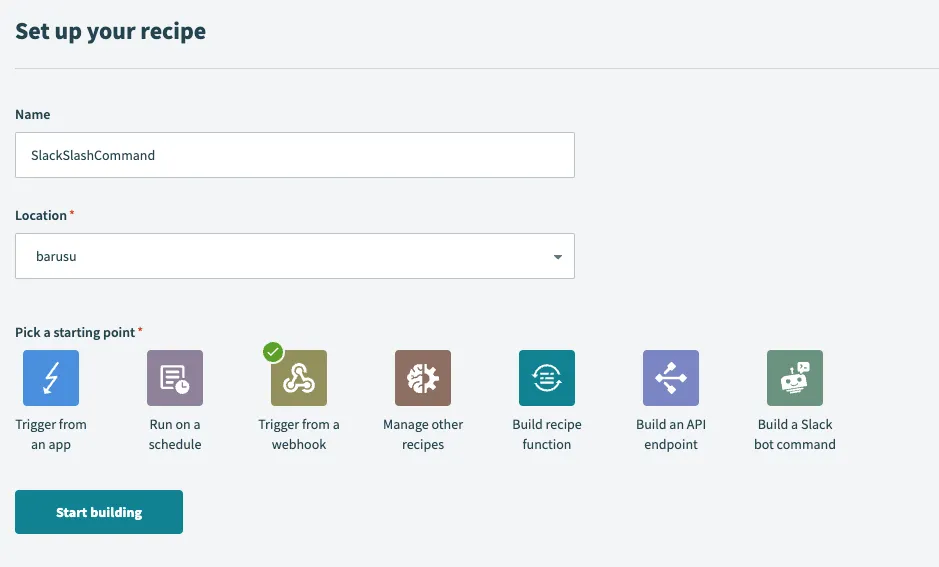Pick the Trigger from a webhook icon
Screen dimensions: 939x567
point(299,378)
